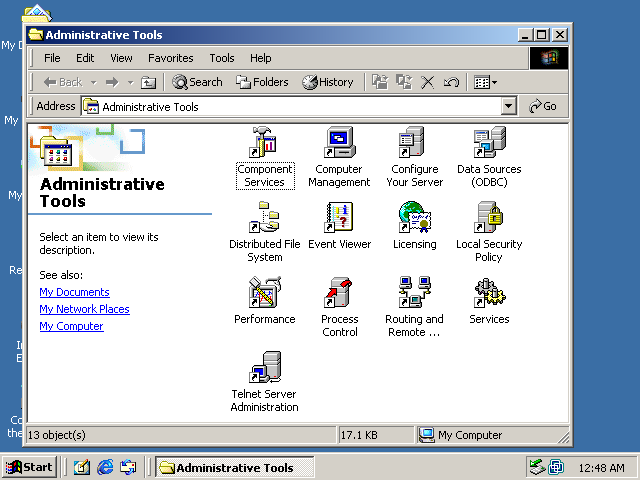Select Telnet Server Administration icon
Viewport: 640px width, 480px height.
click(x=264, y=368)
